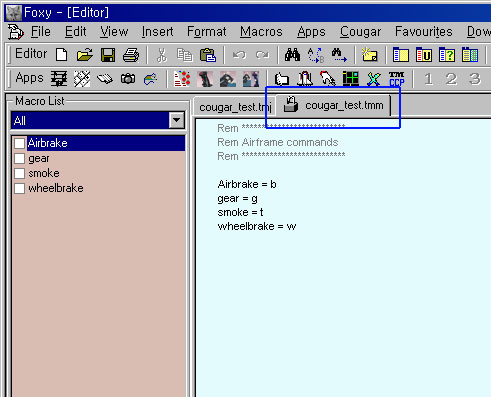Click the first yellow column-list icon
The width and height of the screenshot is (491, 397).
(x=401, y=55)
